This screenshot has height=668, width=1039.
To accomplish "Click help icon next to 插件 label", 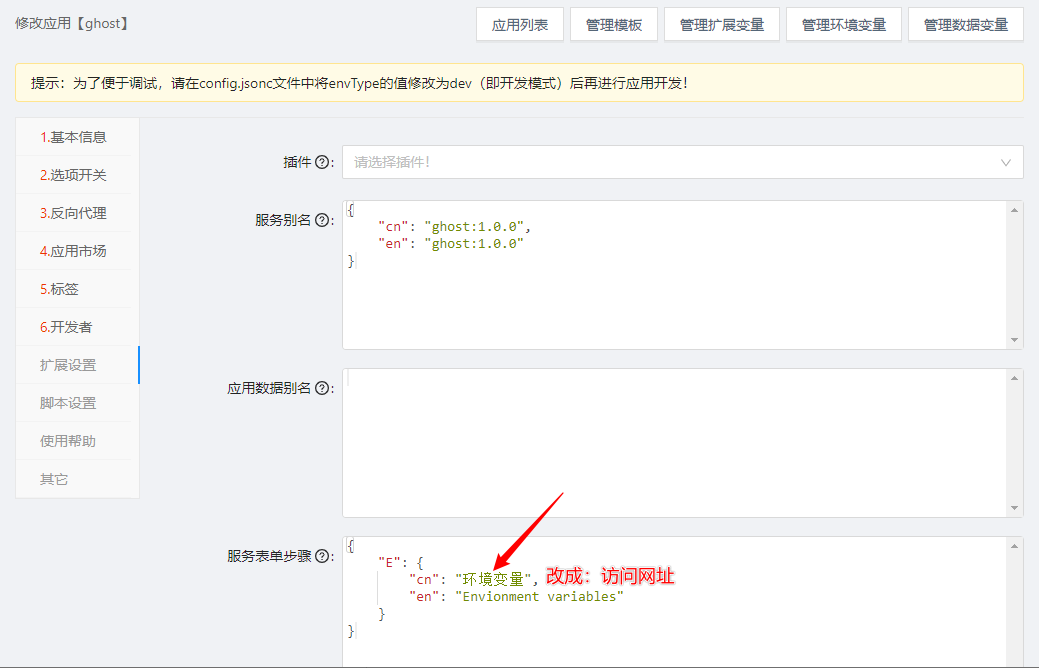I will [x=322, y=162].
